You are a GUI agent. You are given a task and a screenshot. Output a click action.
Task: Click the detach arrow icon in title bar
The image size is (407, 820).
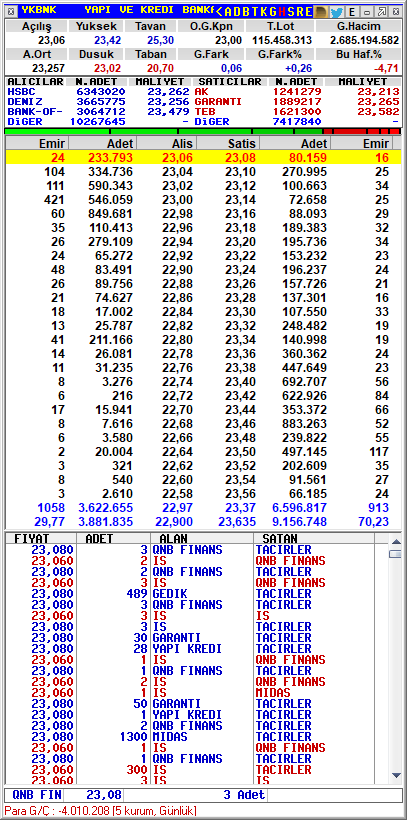click(x=382, y=12)
